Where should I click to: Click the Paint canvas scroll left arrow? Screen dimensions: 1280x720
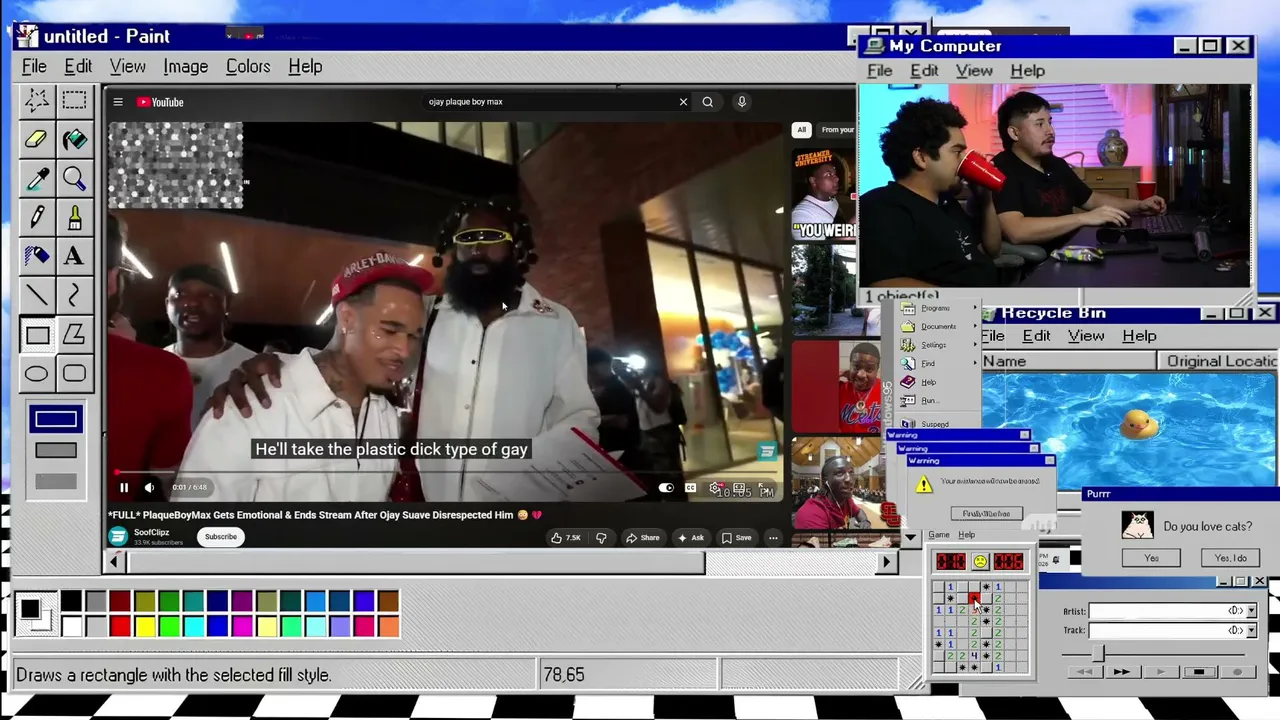click(x=114, y=563)
